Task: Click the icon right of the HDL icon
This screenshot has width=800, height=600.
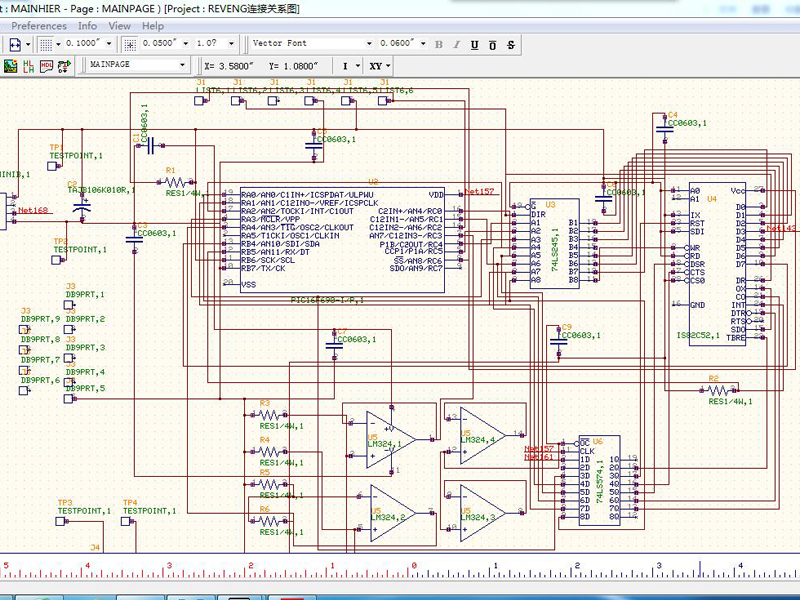Action: pyautogui.click(x=64, y=66)
